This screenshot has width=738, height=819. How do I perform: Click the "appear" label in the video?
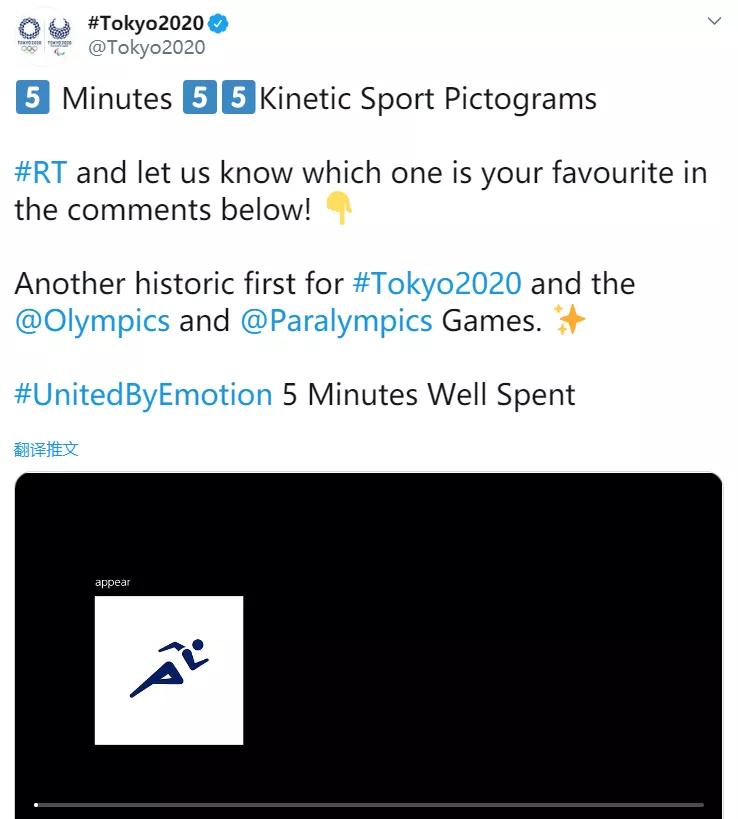pos(113,582)
